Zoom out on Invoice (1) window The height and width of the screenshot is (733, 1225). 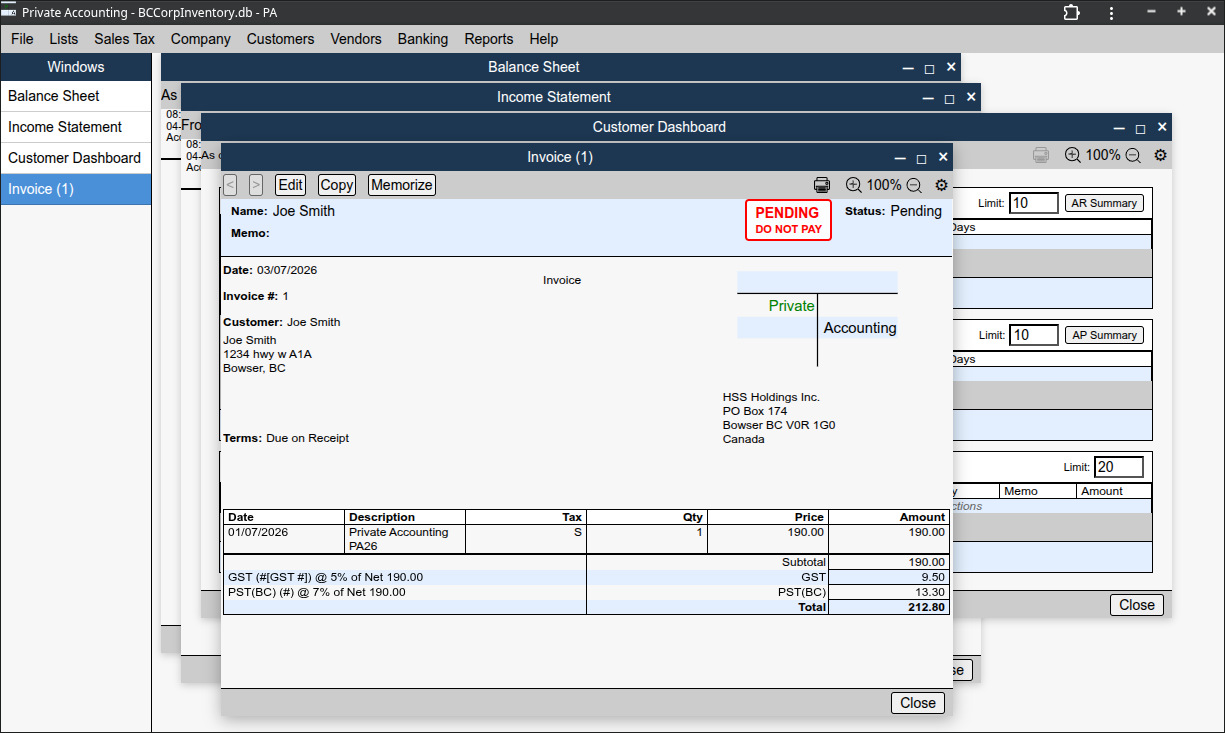coord(914,185)
